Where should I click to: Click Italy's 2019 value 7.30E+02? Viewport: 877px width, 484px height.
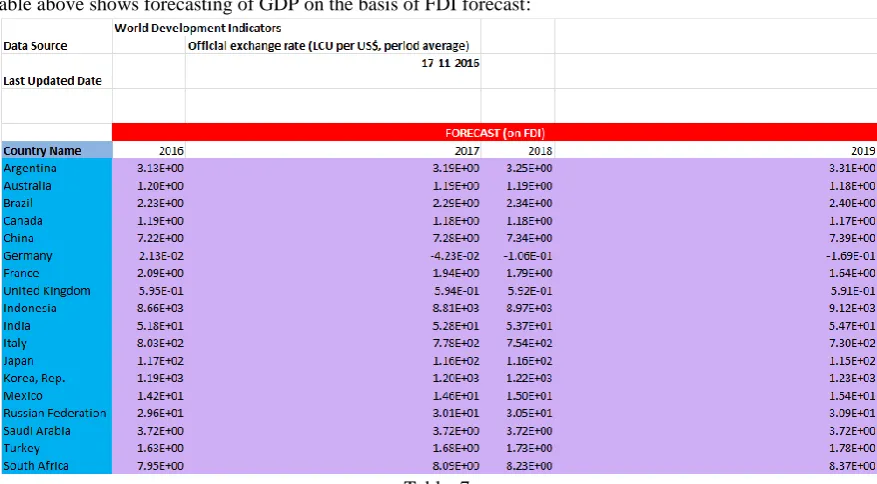pos(852,344)
